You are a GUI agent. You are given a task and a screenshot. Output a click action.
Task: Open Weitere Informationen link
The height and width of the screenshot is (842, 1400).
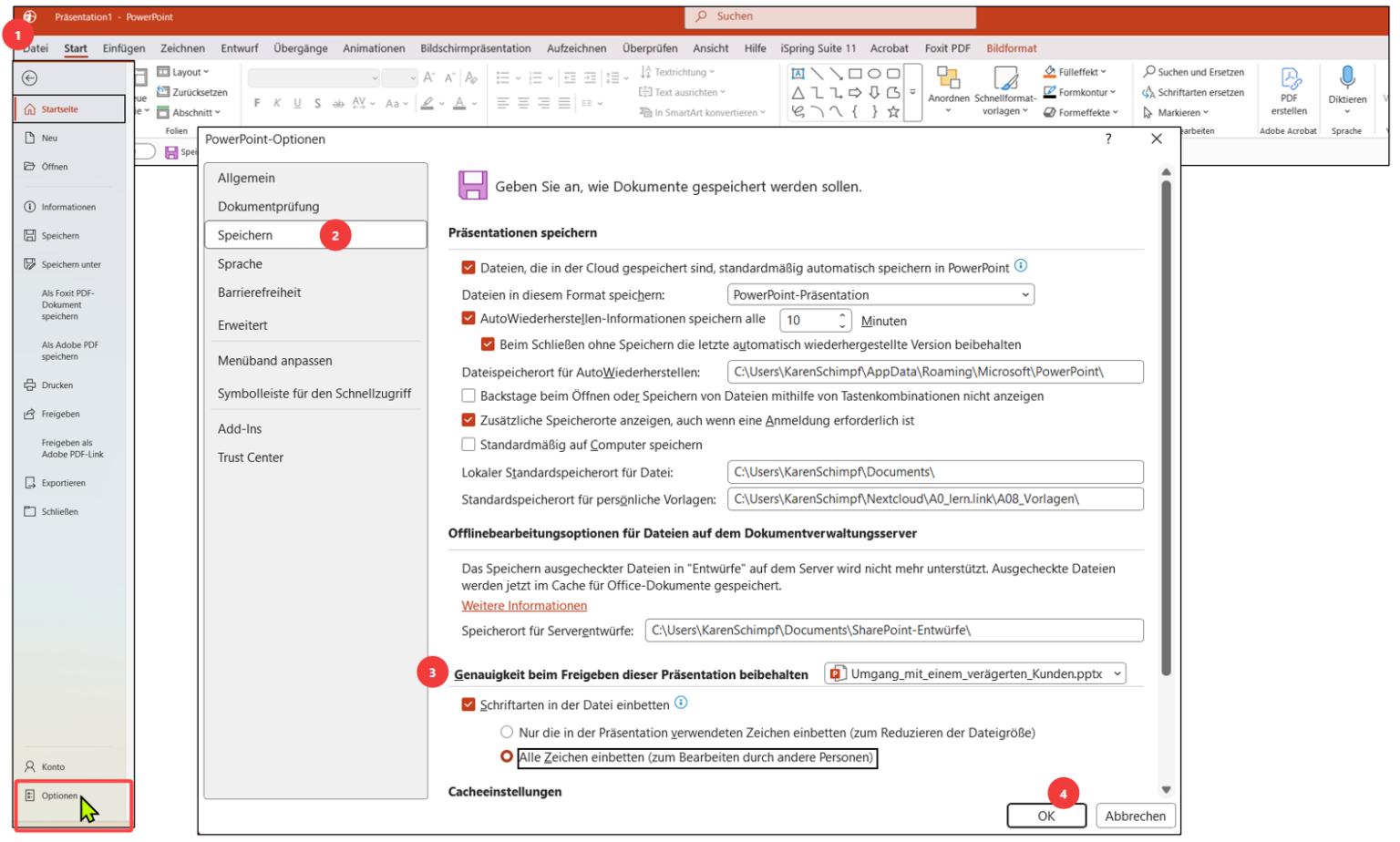[524, 605]
